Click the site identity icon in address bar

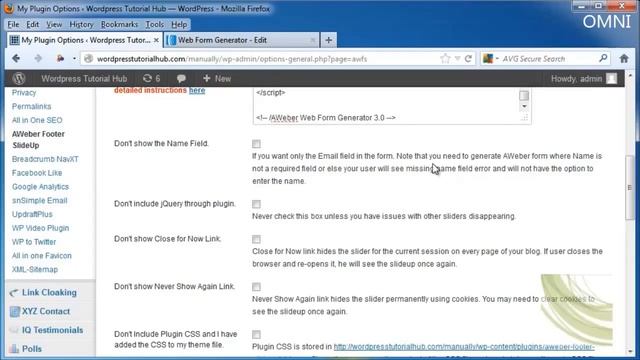pyautogui.click(x=89, y=59)
